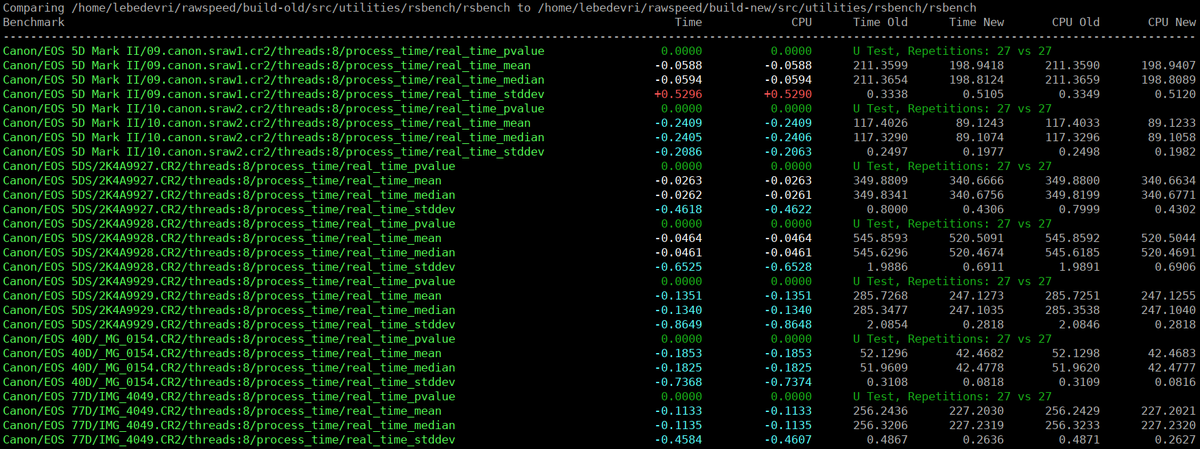Click the 09.canon.sraw1.cr2 real_time_pvalue row name
Viewport: 1200px width, 449px height.
(x=275, y=50)
